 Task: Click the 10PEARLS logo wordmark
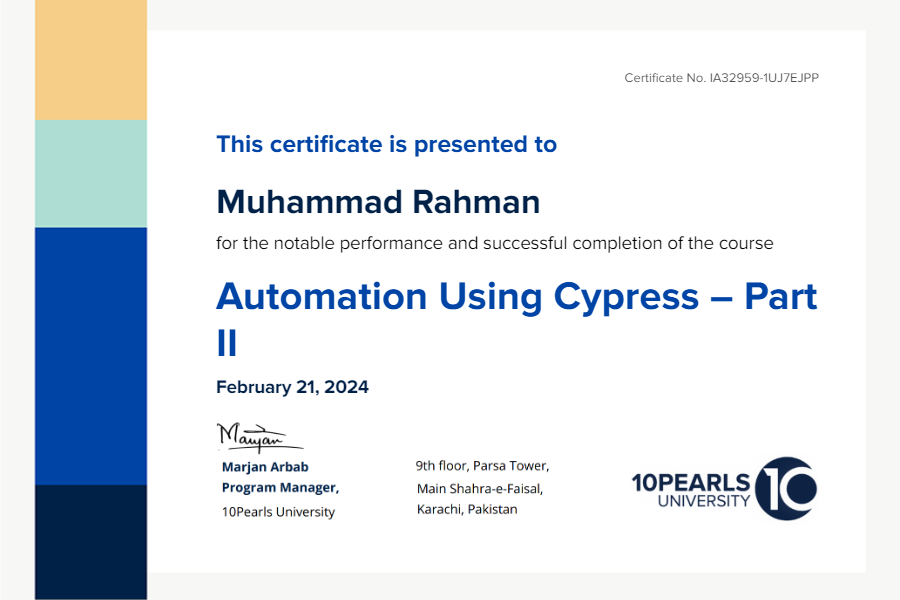691,482
